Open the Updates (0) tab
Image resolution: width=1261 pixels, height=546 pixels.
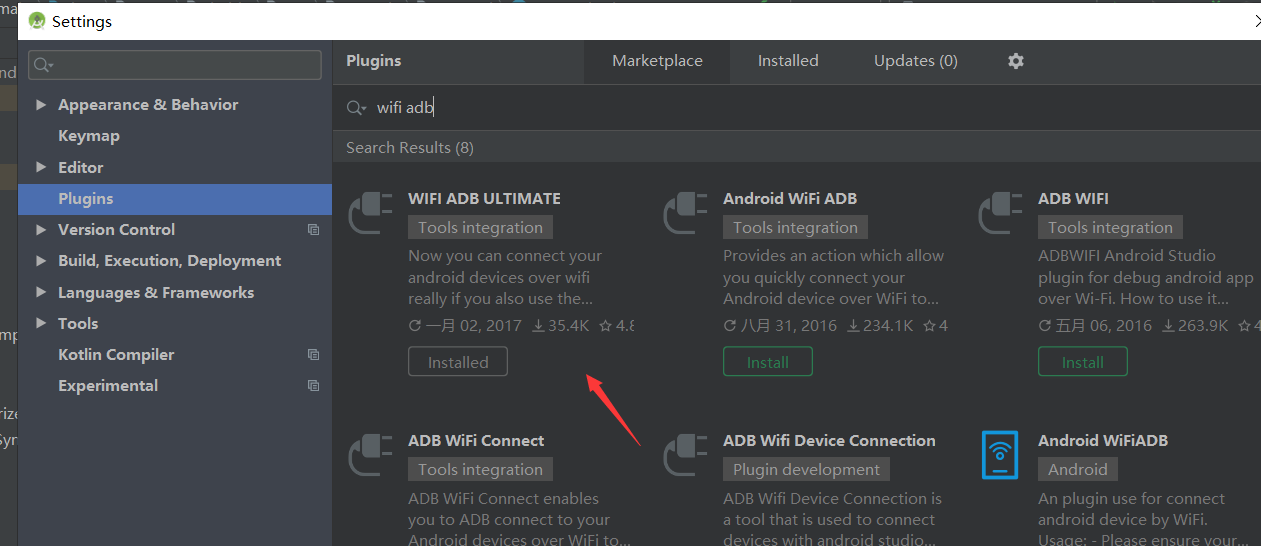[x=916, y=61]
